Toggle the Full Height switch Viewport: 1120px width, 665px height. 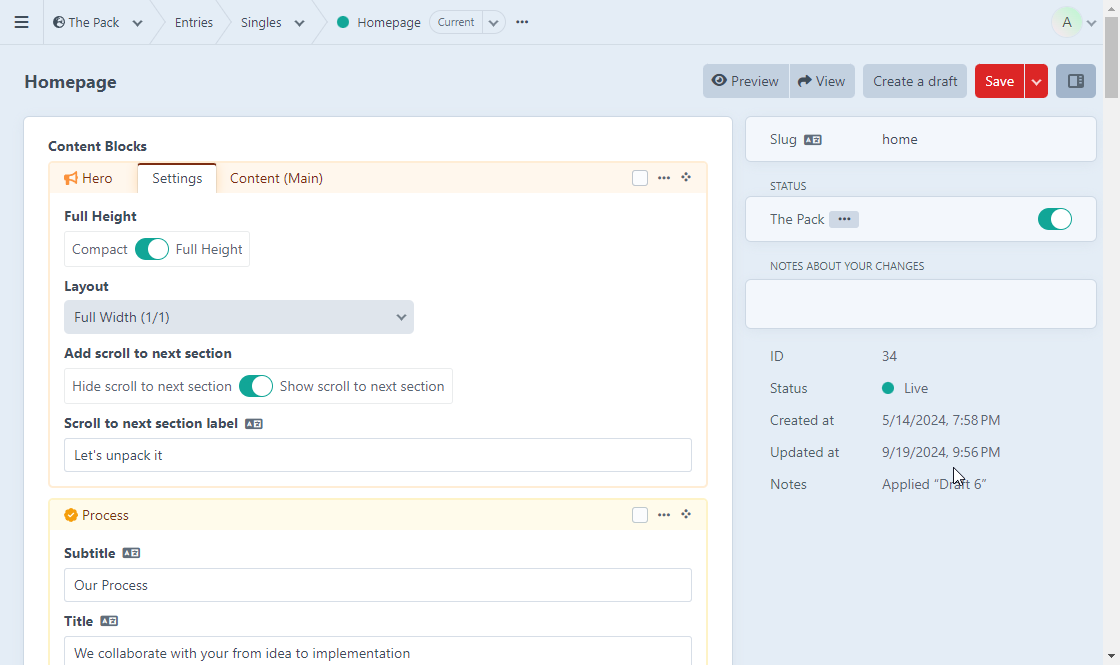click(x=152, y=249)
